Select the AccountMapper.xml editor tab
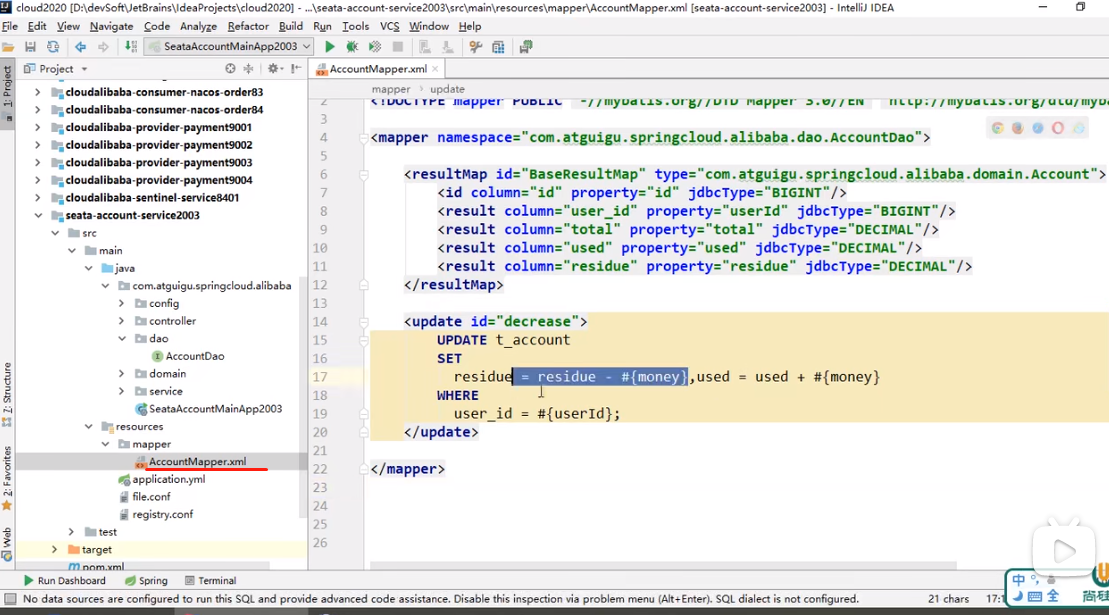The width and height of the screenshot is (1109, 615). [377, 69]
